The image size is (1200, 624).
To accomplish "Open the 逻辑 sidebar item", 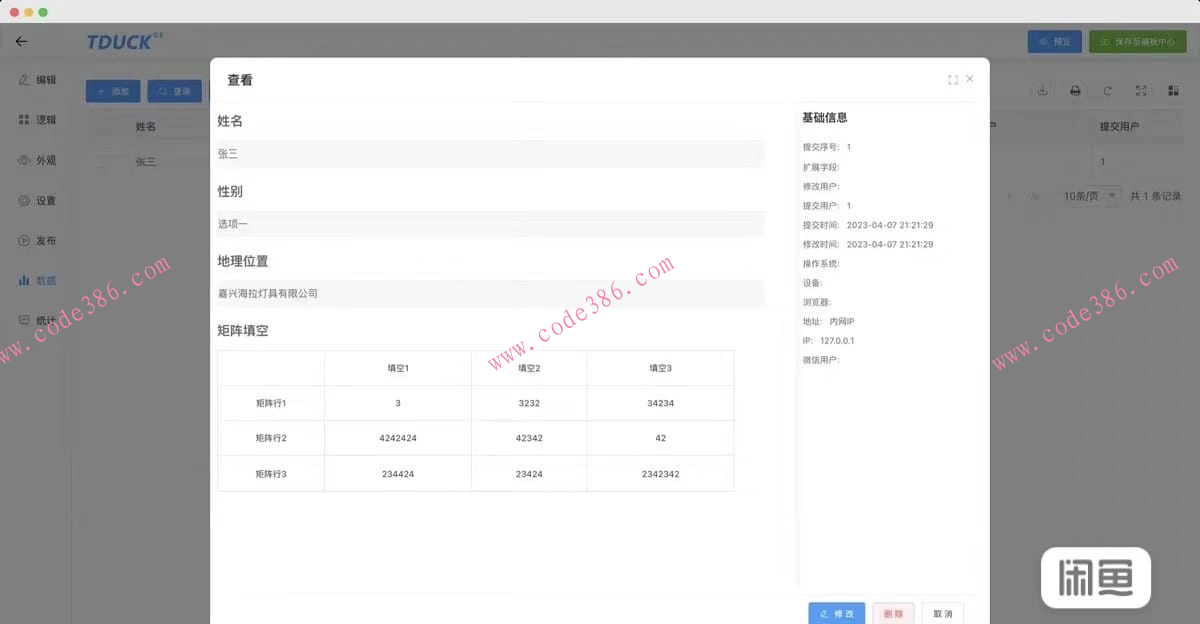I will 37,120.
